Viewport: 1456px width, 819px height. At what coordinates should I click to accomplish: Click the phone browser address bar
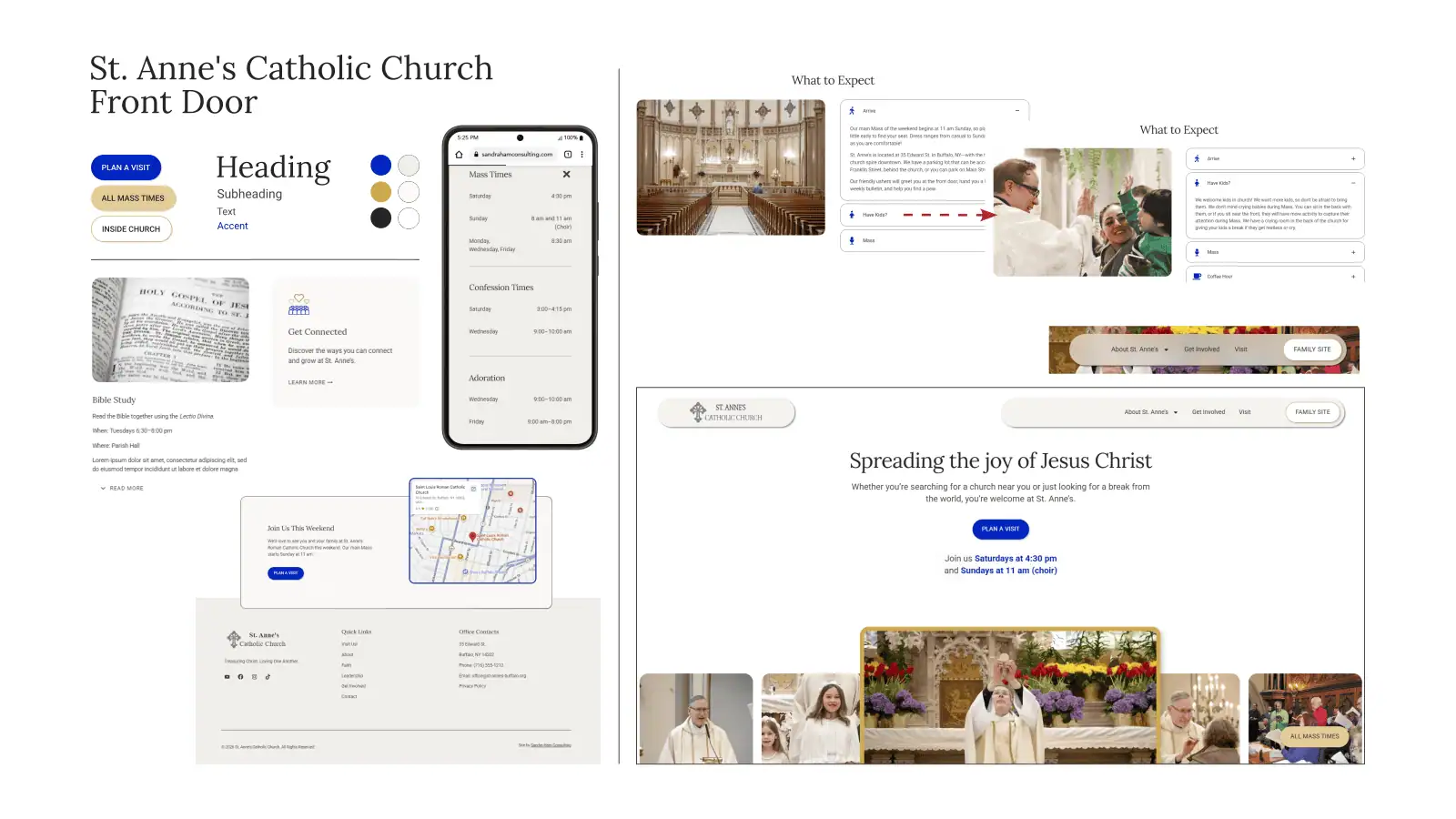click(513, 154)
